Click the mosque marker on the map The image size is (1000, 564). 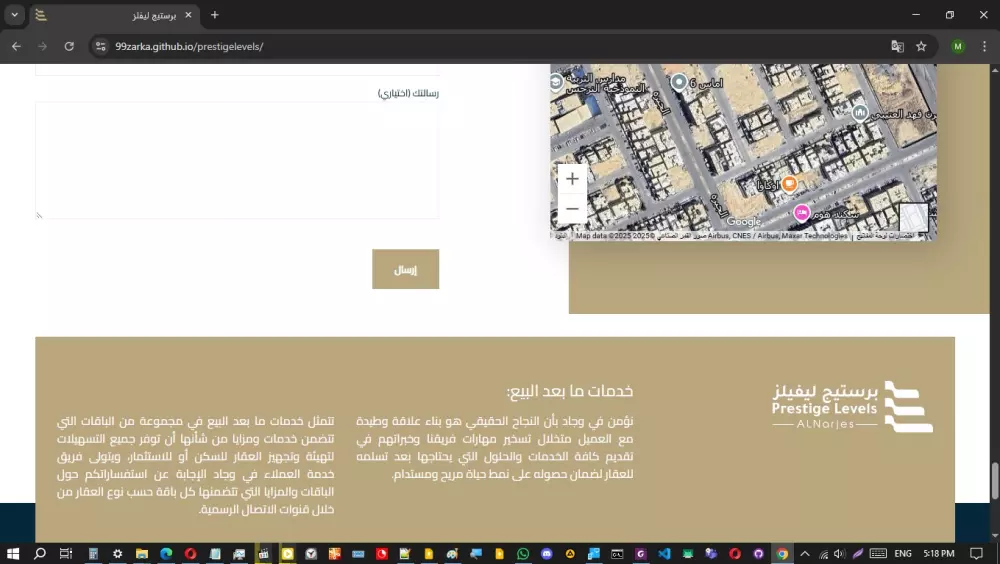coord(860,113)
